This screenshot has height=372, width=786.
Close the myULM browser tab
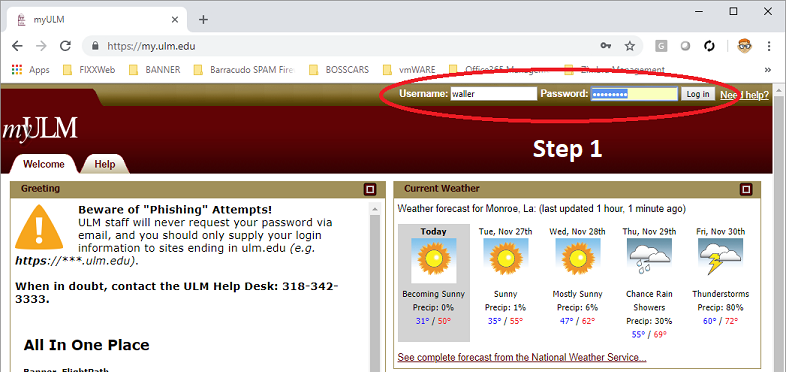click(175, 20)
